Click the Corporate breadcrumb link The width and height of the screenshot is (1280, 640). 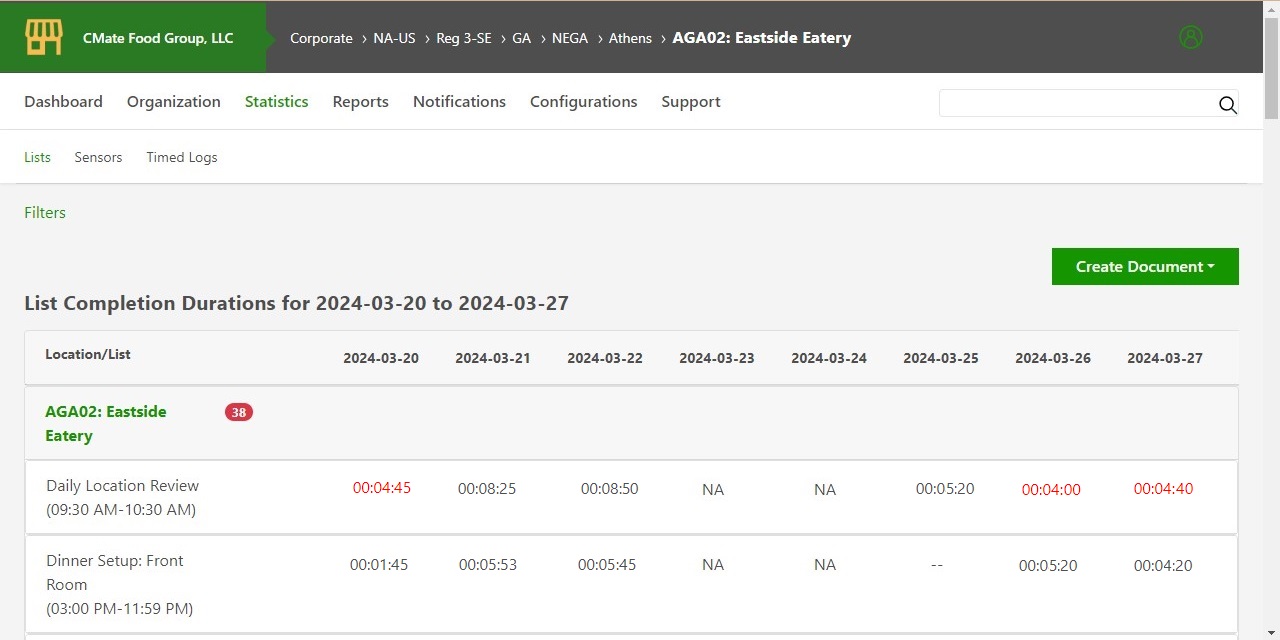point(321,38)
